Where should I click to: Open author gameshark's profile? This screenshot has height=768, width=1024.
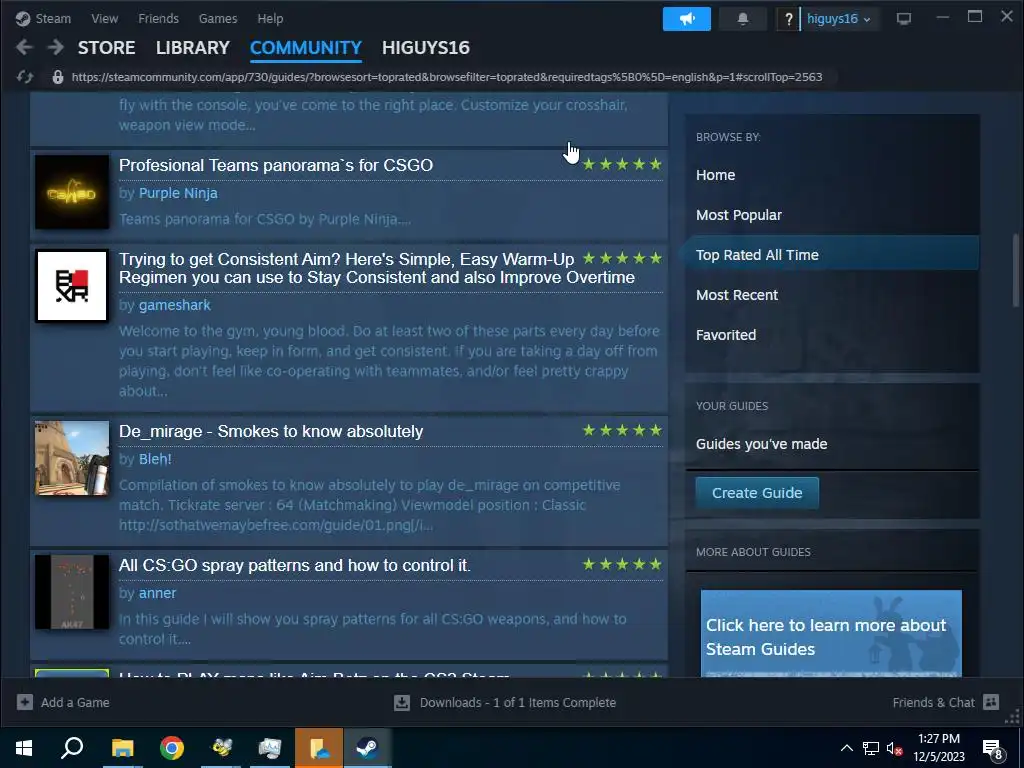pyautogui.click(x=174, y=305)
